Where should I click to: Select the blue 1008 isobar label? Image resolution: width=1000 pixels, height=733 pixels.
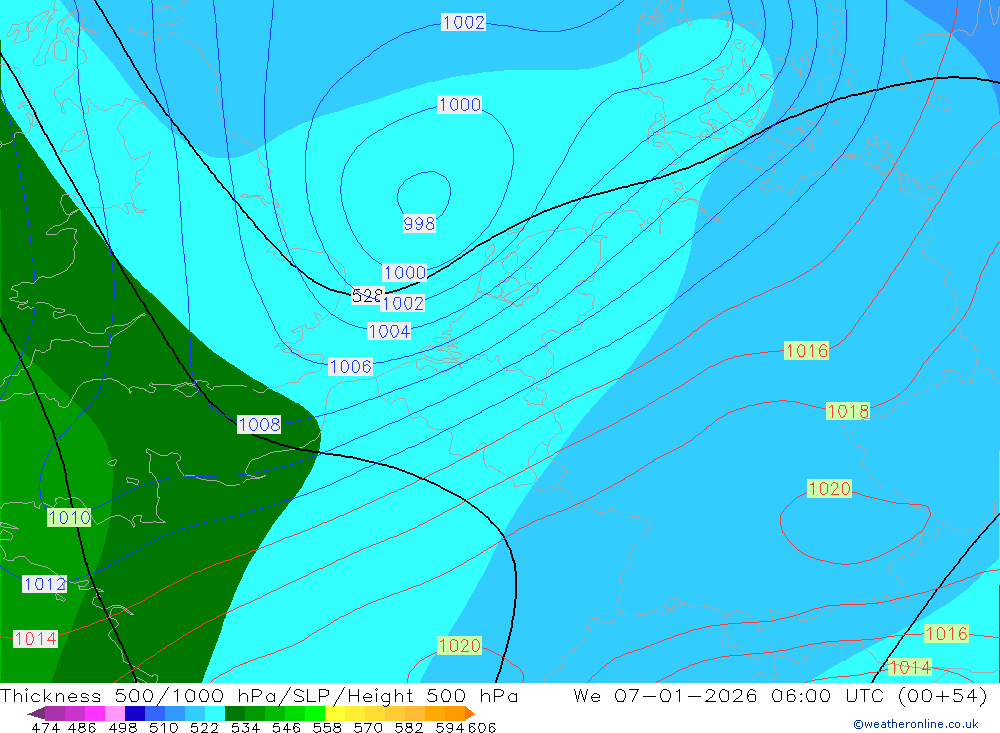click(x=259, y=424)
